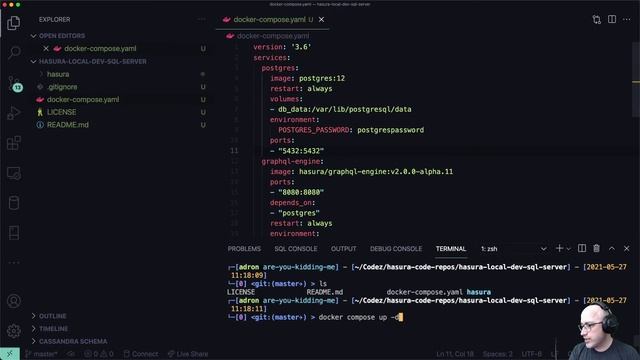
Task: Open the Extensions view icon
Action: [x=13, y=143]
